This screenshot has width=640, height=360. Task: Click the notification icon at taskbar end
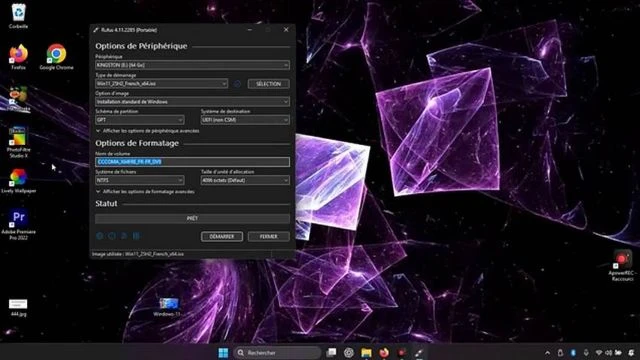632,353
